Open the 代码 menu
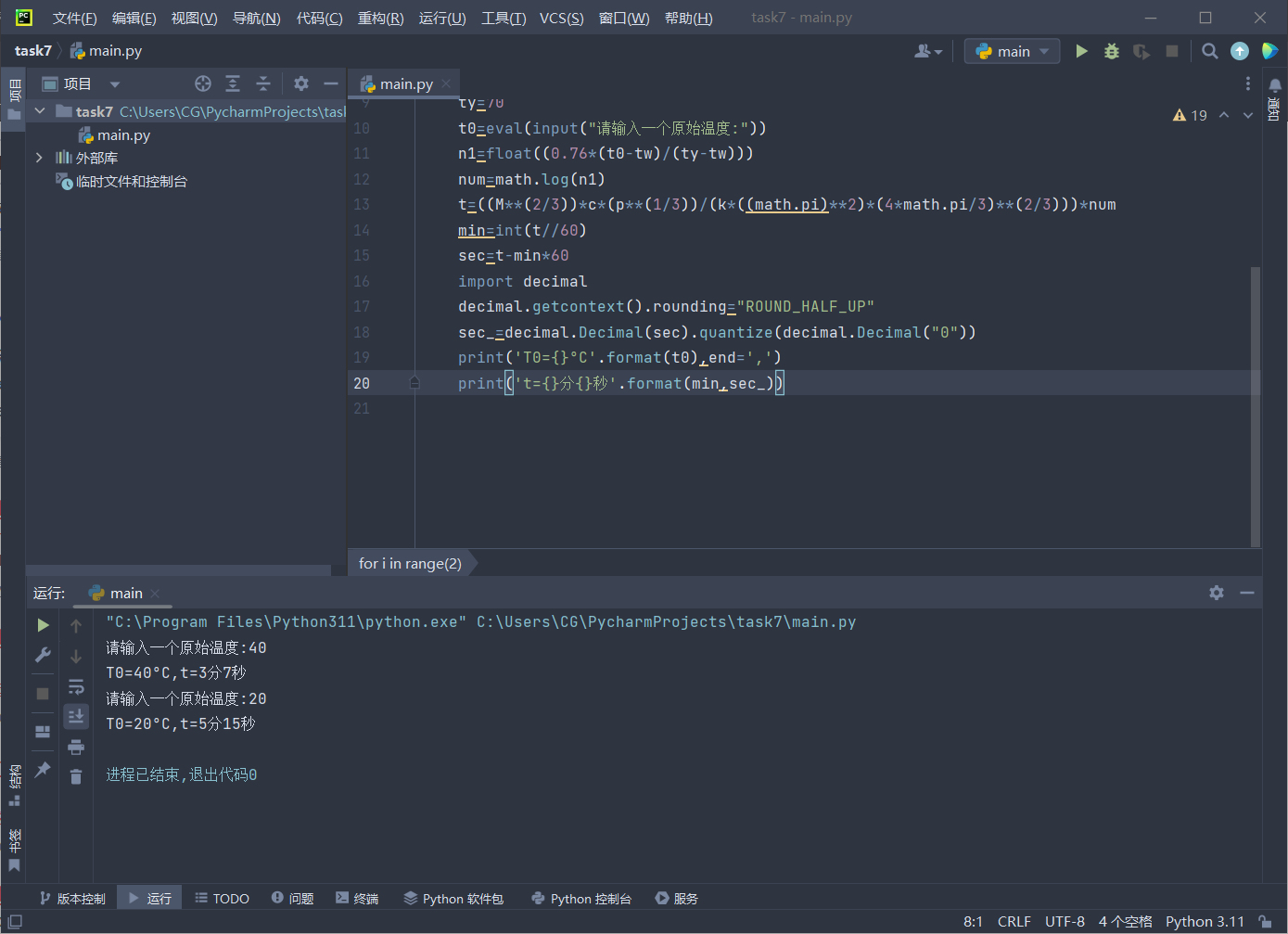 click(x=319, y=18)
